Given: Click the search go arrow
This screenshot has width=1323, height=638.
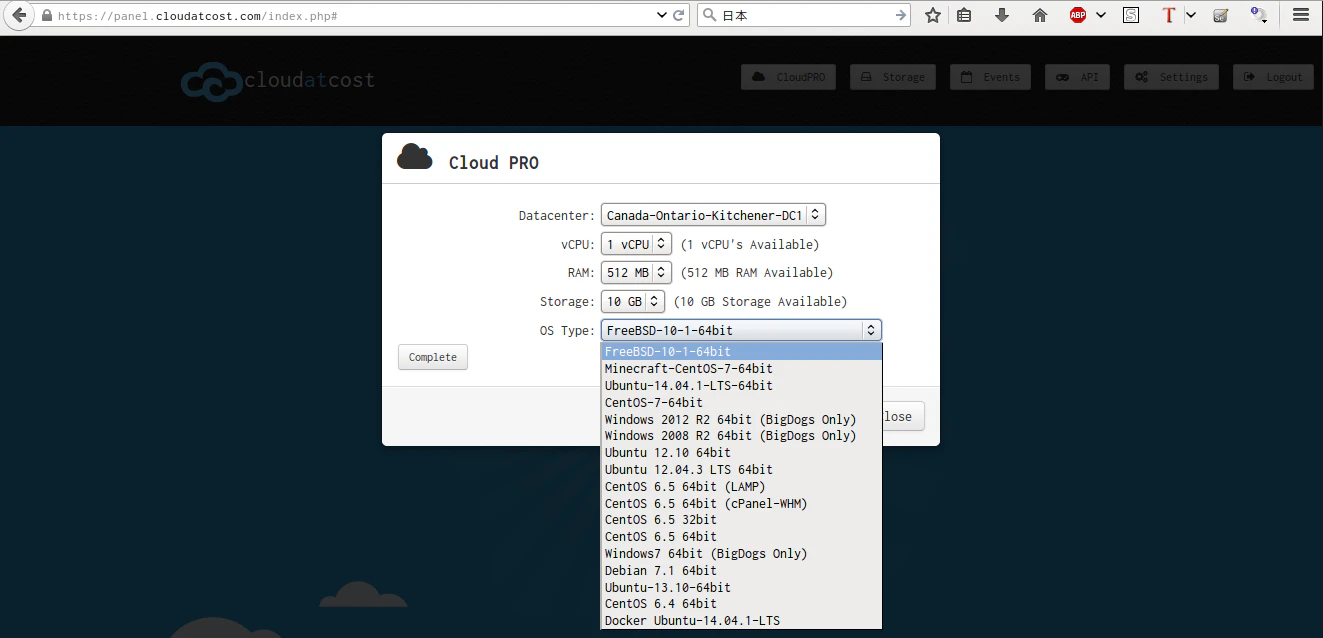Looking at the screenshot, I should pyautogui.click(x=901, y=16).
